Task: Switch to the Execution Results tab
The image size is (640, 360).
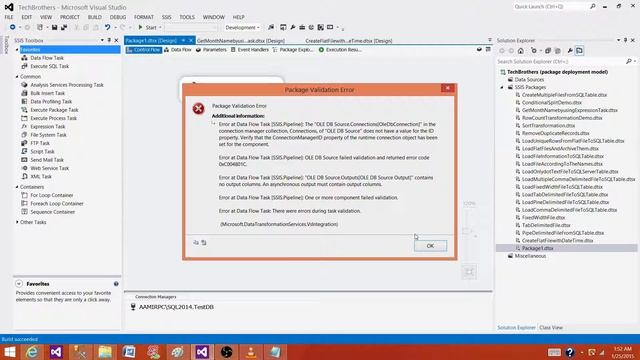Action: [x=340, y=50]
